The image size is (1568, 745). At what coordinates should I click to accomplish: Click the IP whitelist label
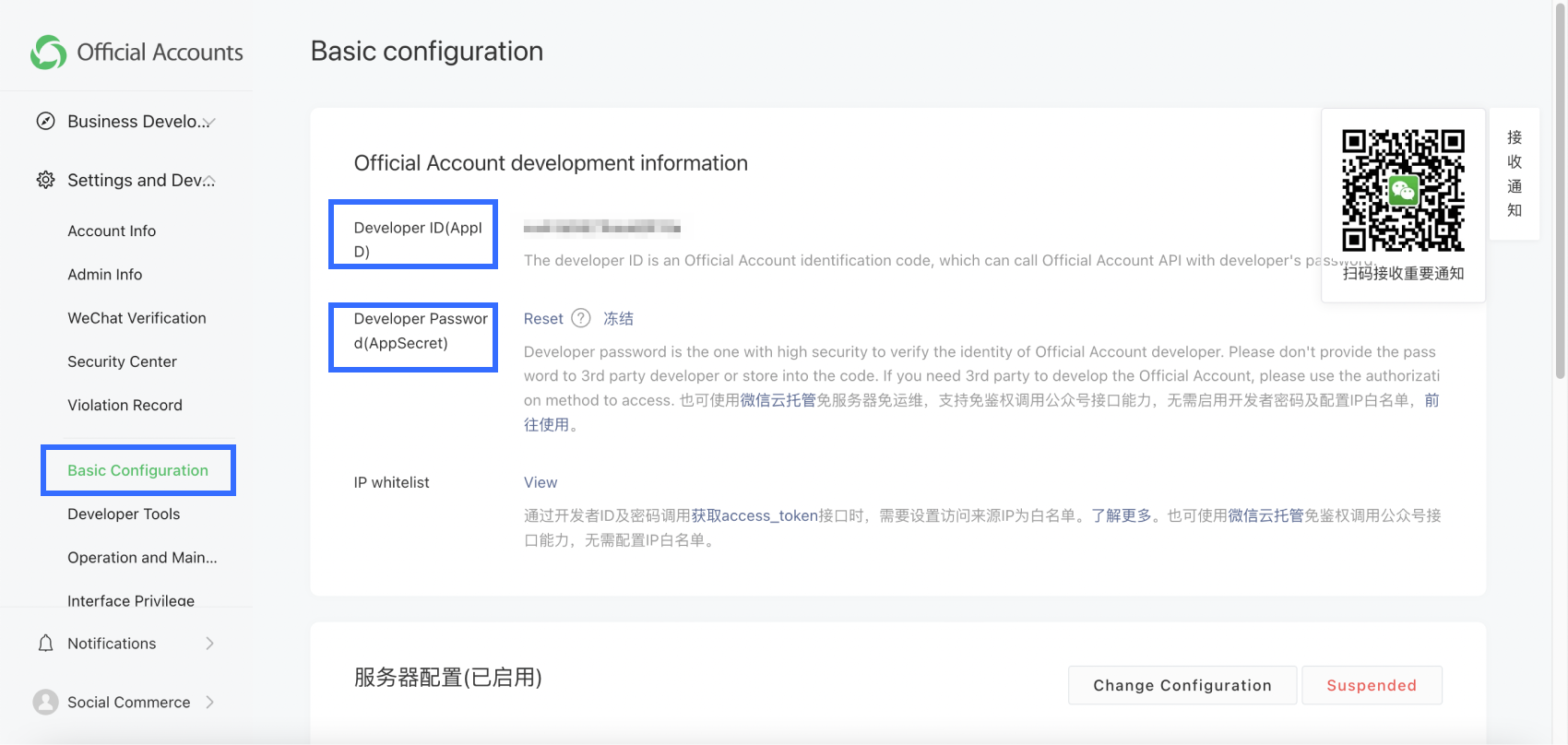pyautogui.click(x=391, y=482)
